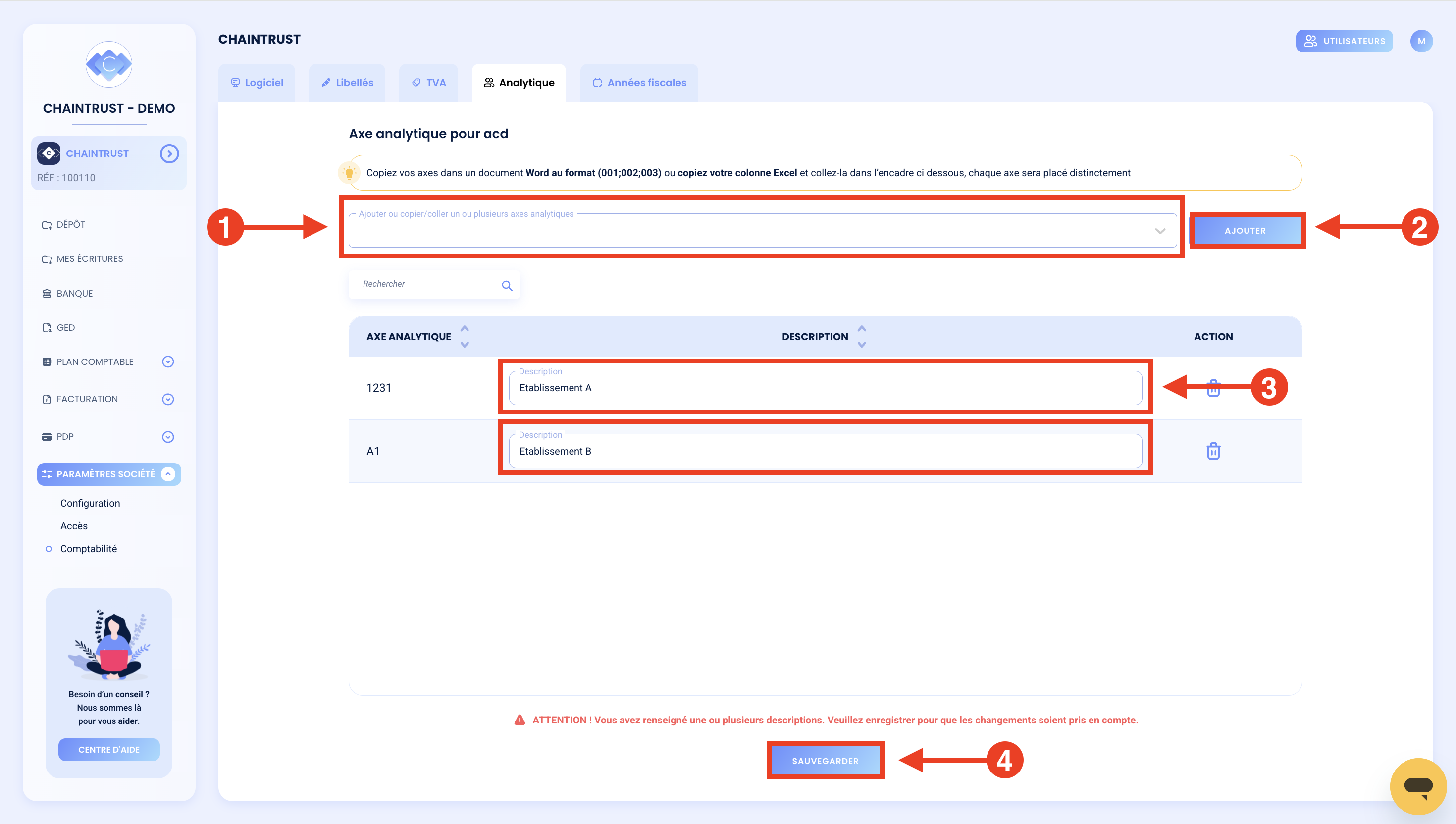1456x824 pixels.
Task: Open the analytic axes dropdown chevron
Action: [x=1159, y=231]
